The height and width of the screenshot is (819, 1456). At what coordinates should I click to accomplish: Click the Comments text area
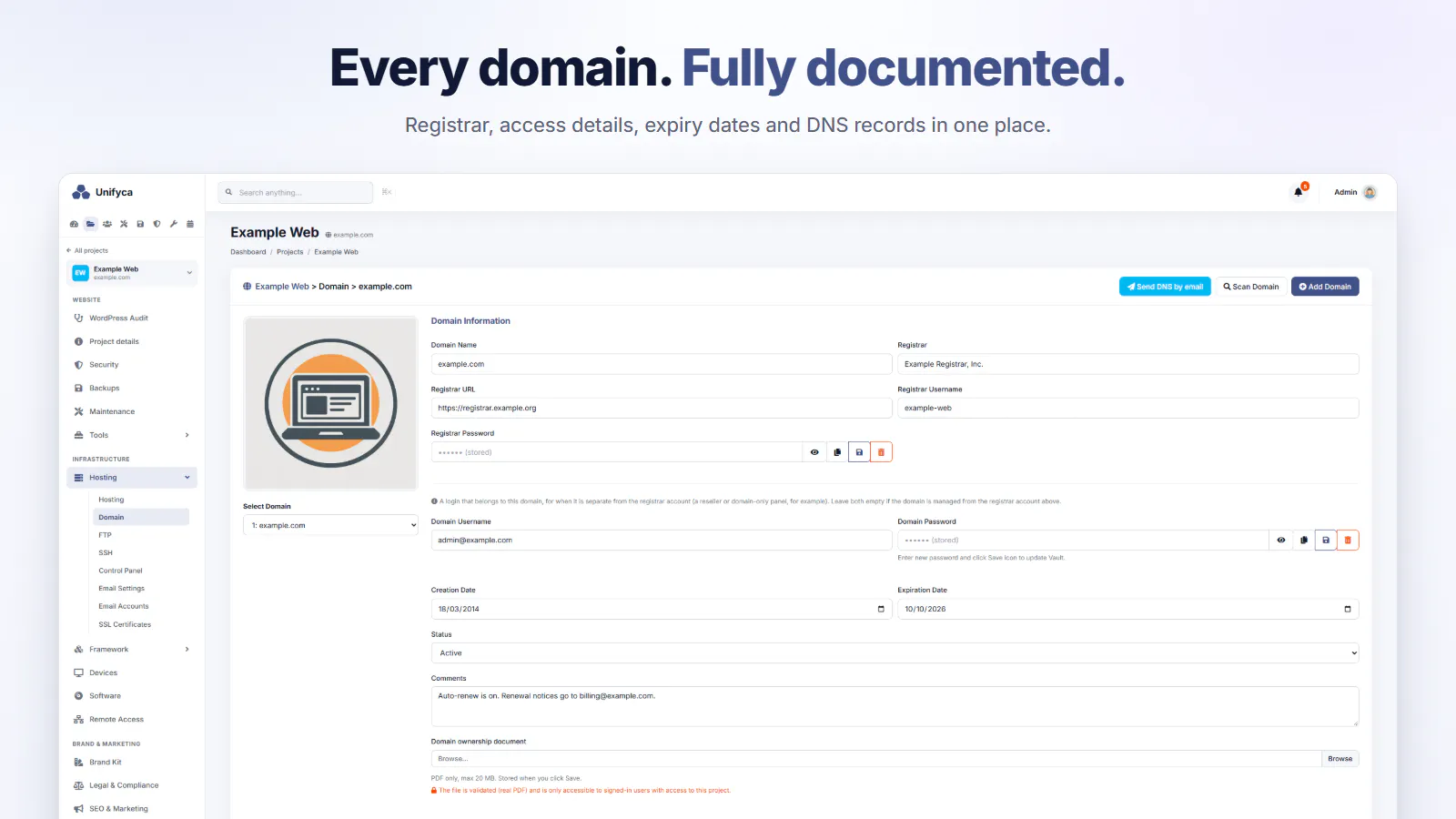(895, 706)
